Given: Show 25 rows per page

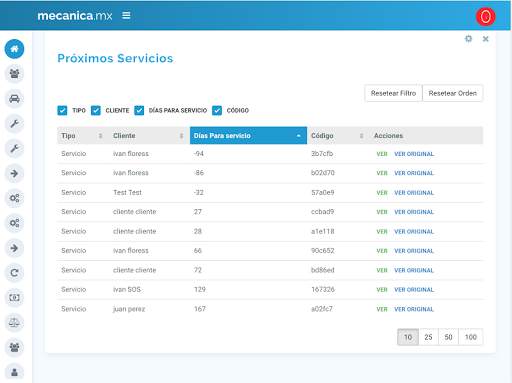Looking at the screenshot, I should 428,337.
